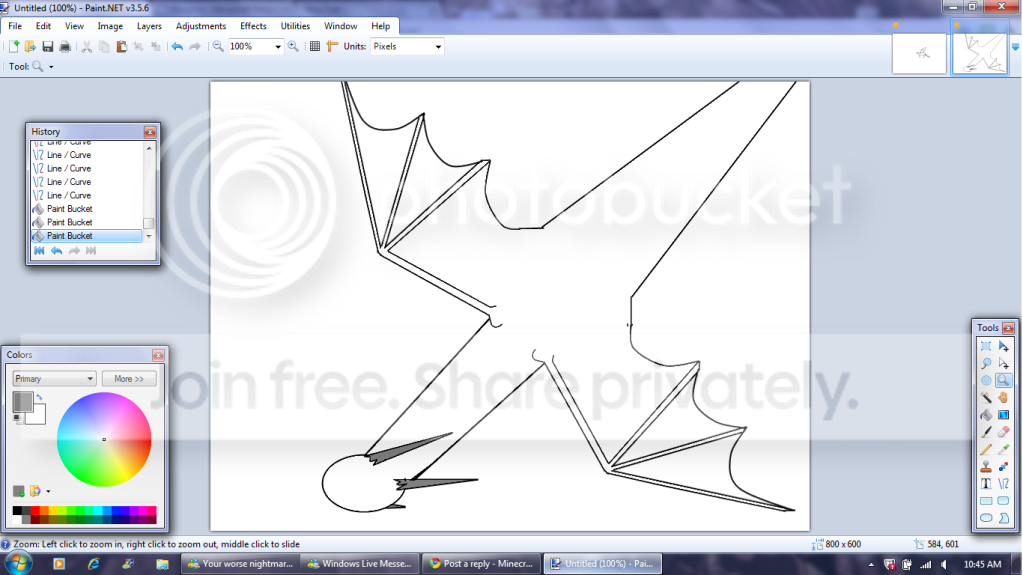
Task: Click the More >> button in Colors
Action: [x=129, y=379]
